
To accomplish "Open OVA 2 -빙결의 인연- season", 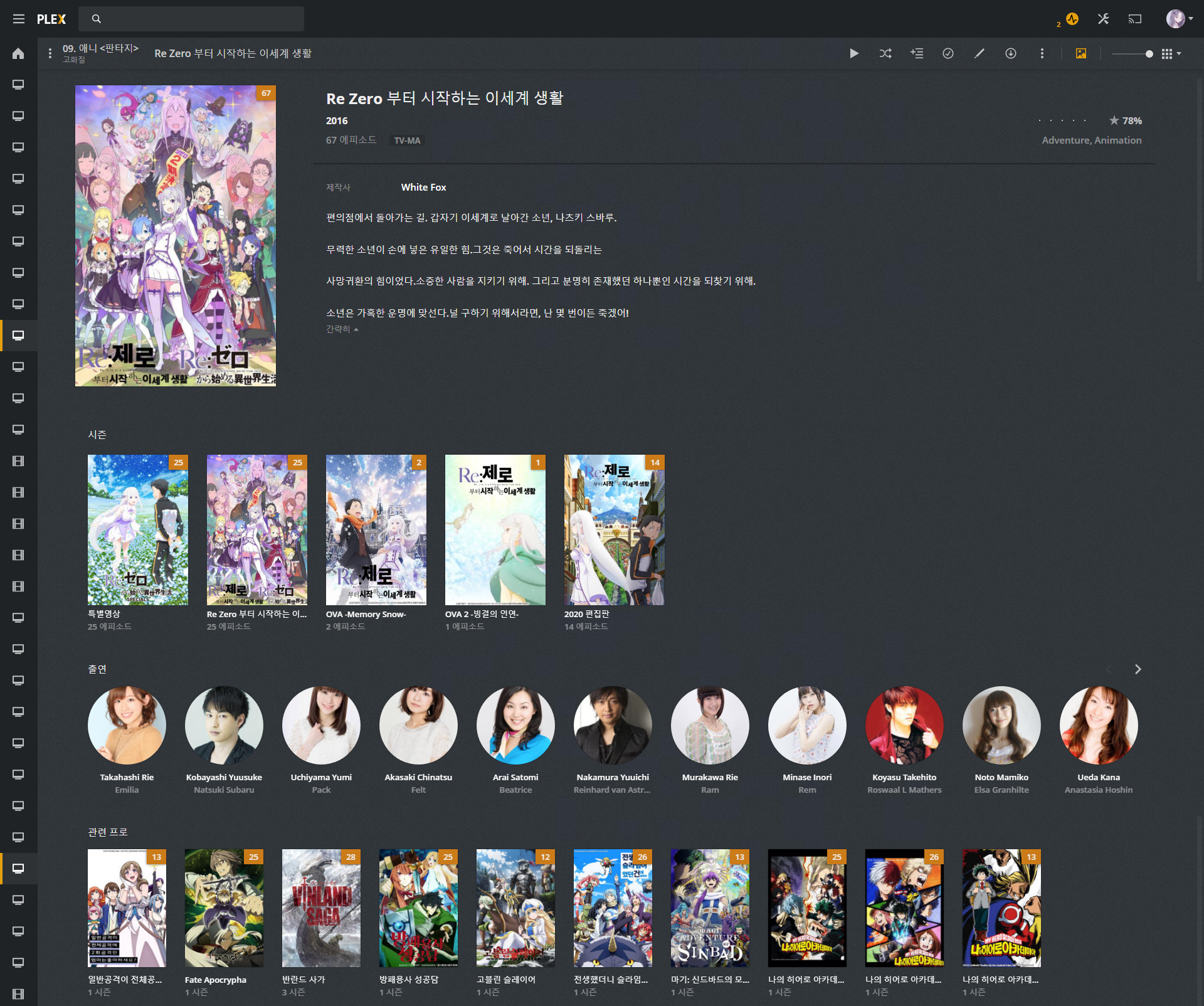I will (495, 530).
